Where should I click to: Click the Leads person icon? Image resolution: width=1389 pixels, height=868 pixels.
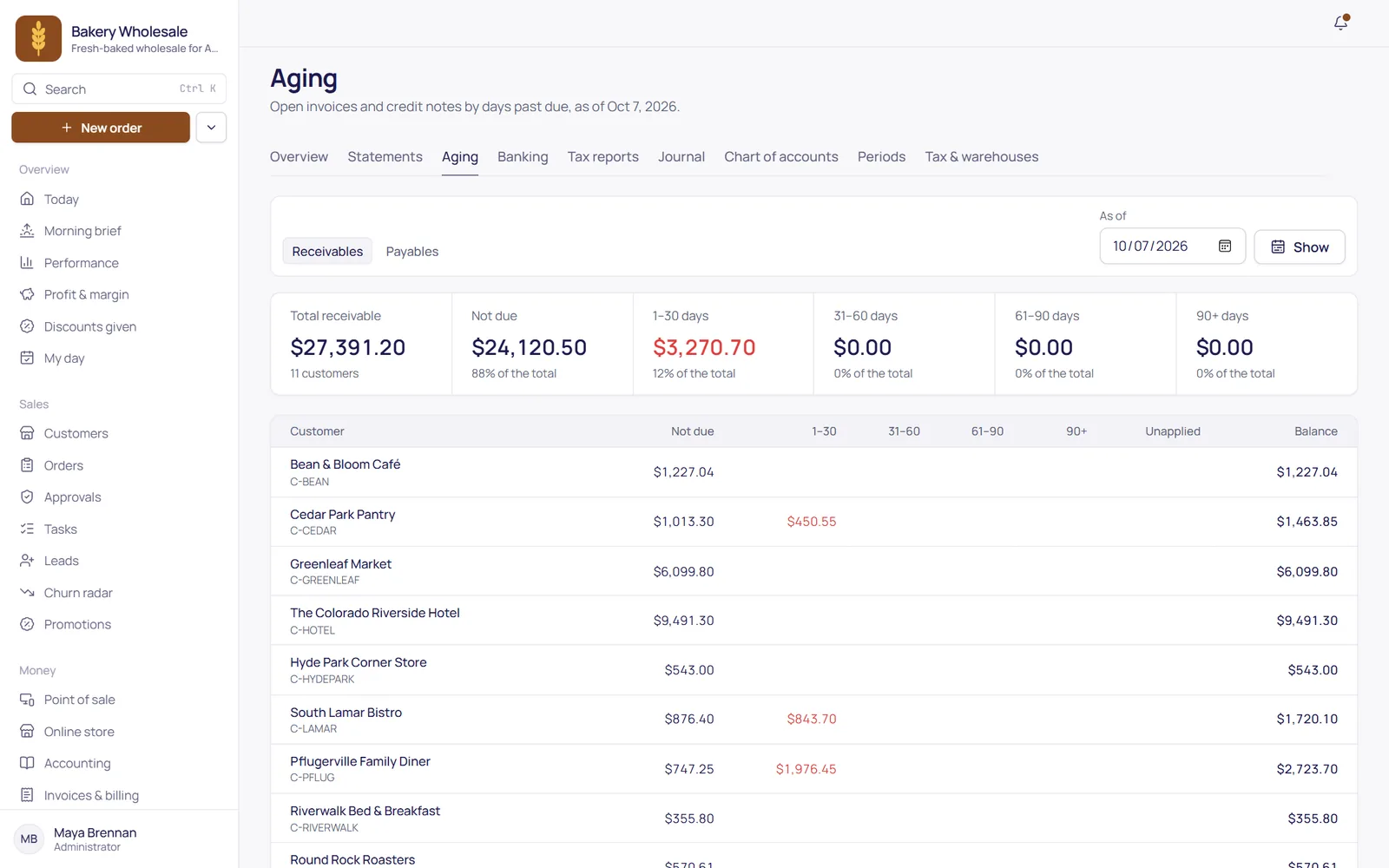(x=27, y=561)
